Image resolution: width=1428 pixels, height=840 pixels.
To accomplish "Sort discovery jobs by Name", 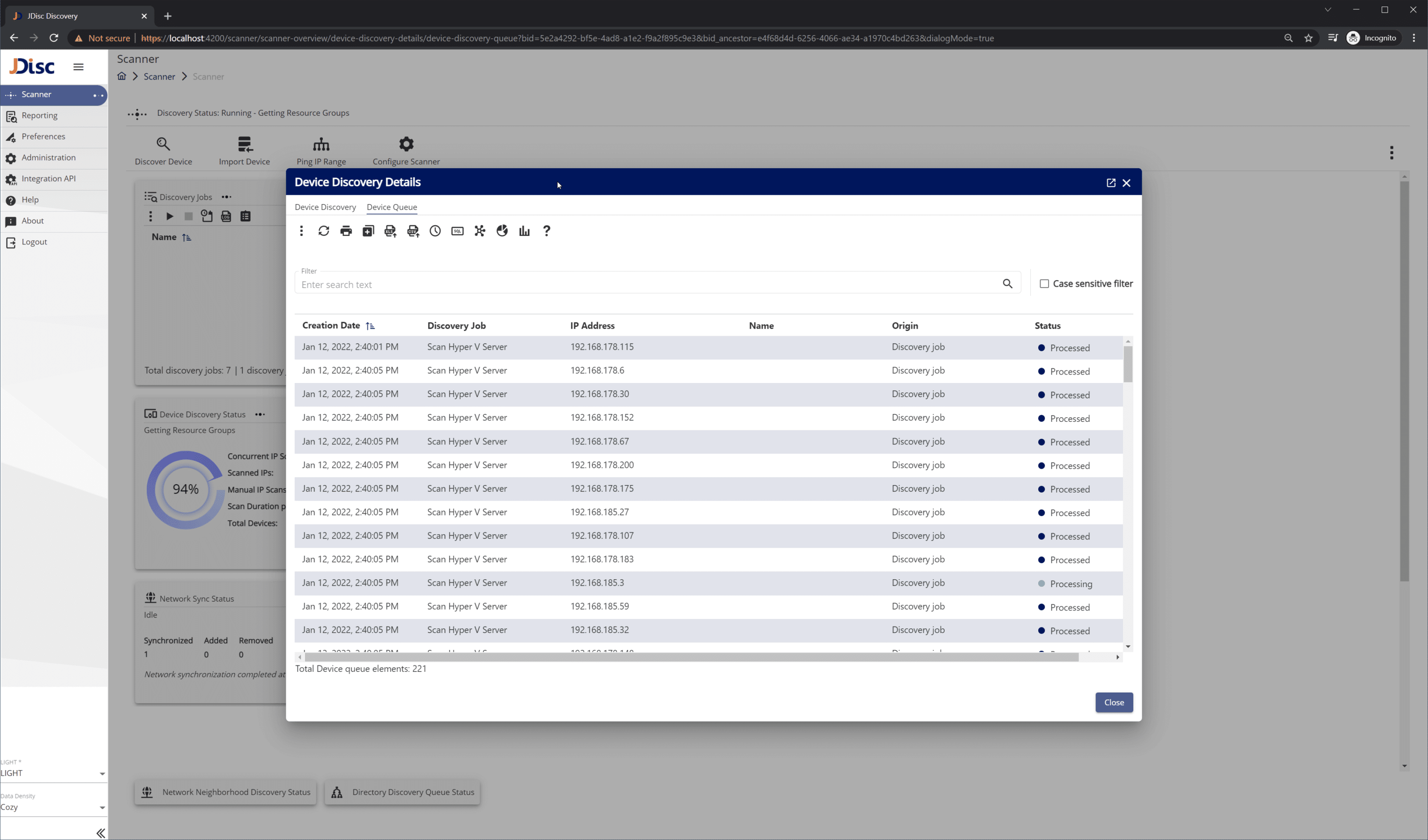I will (187, 237).
